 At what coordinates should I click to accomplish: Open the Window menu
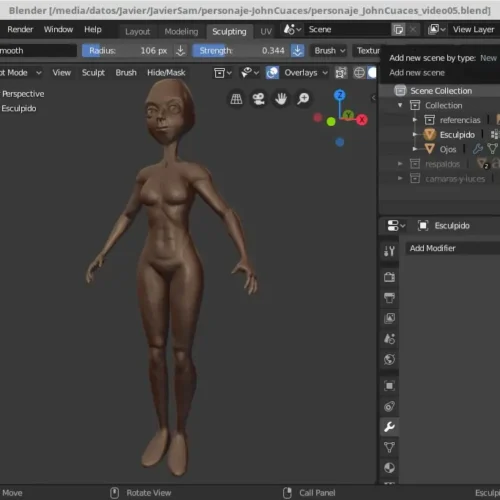click(58, 29)
